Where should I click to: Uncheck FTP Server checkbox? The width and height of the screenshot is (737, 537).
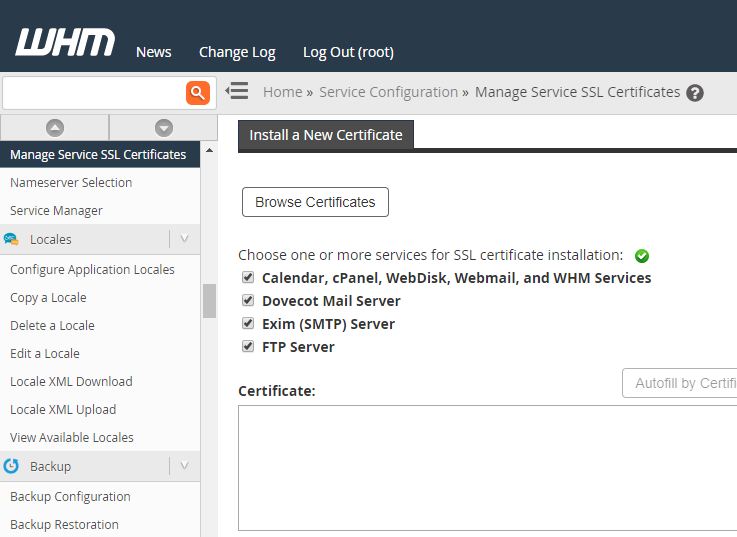pyautogui.click(x=248, y=346)
